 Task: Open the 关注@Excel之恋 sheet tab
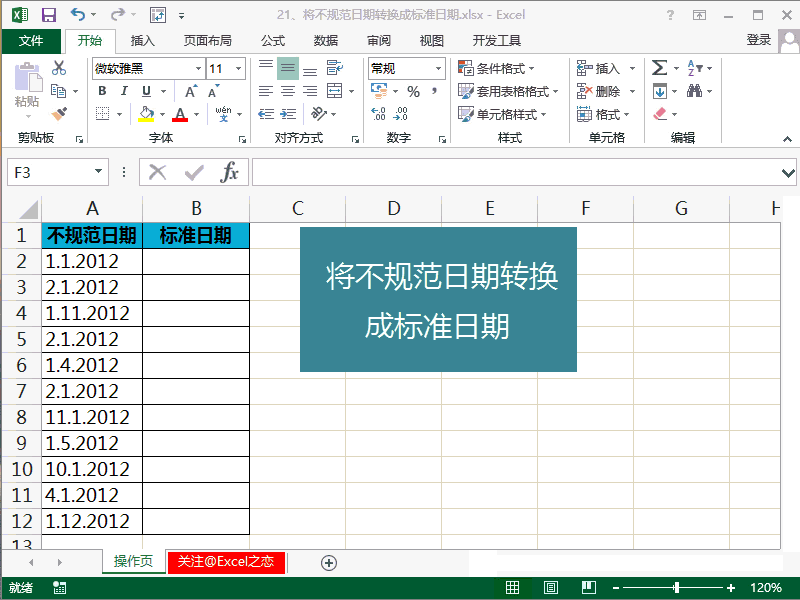226,562
